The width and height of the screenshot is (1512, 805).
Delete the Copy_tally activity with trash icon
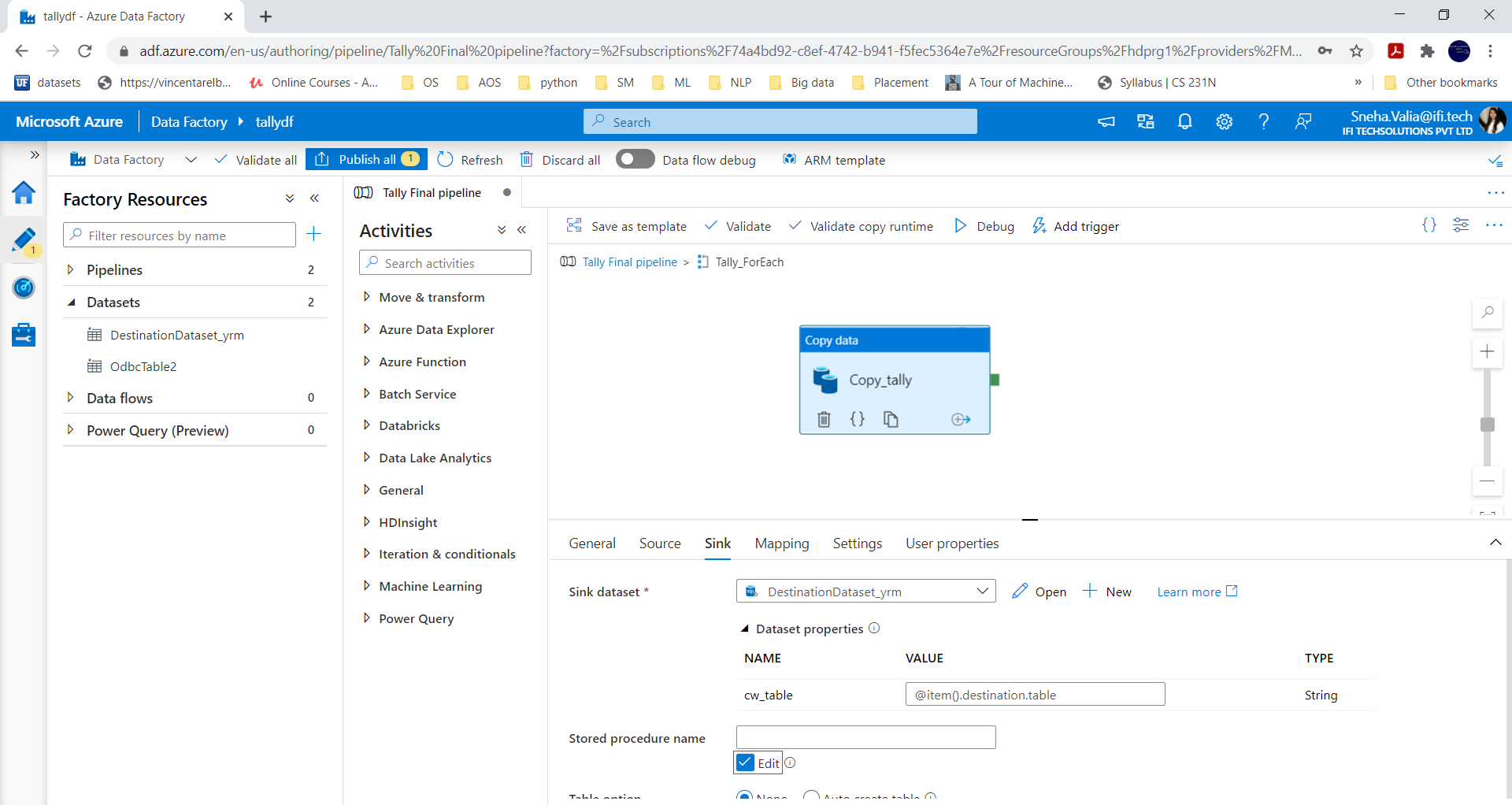(x=824, y=419)
